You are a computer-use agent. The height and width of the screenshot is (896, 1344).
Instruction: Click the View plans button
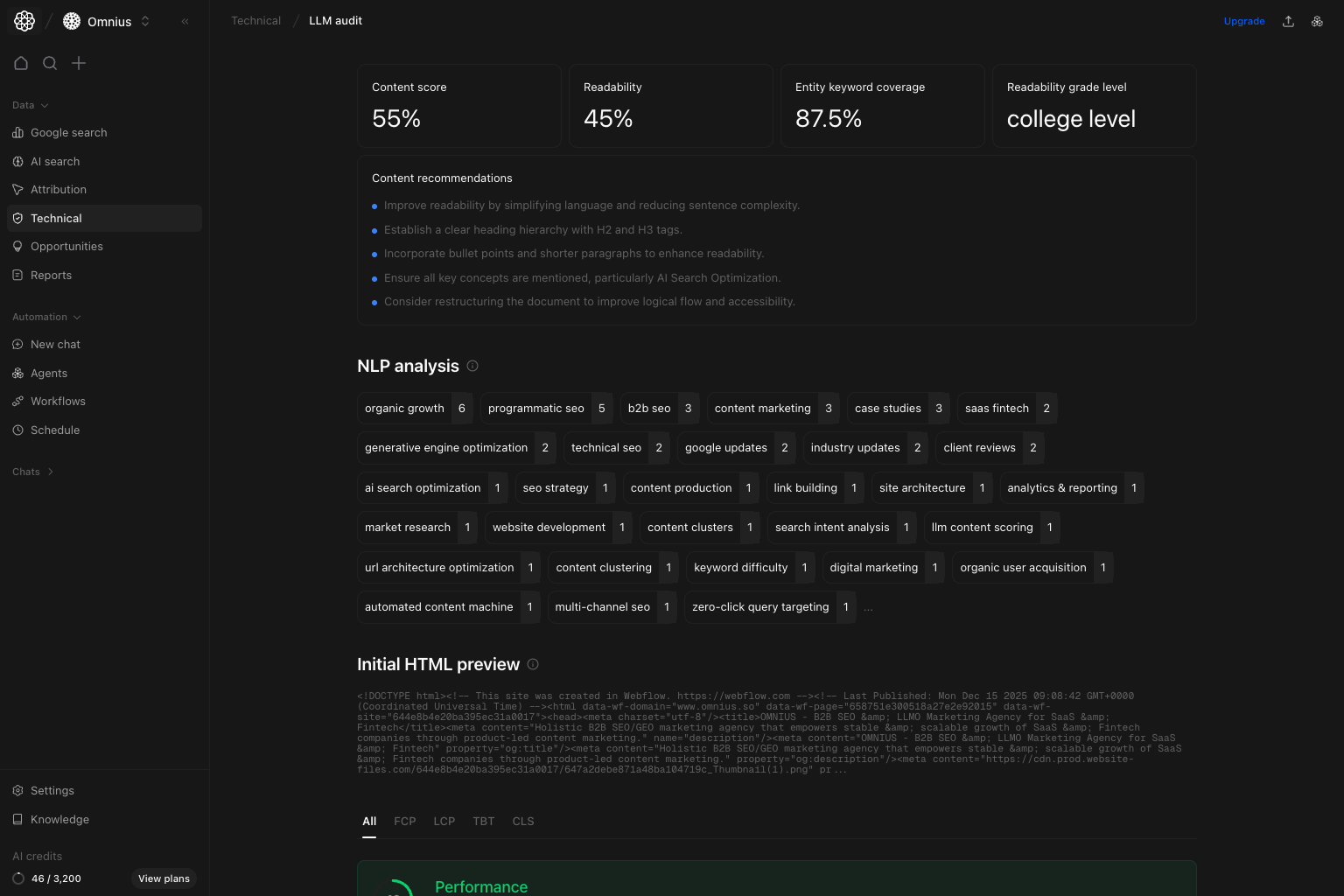point(164,878)
